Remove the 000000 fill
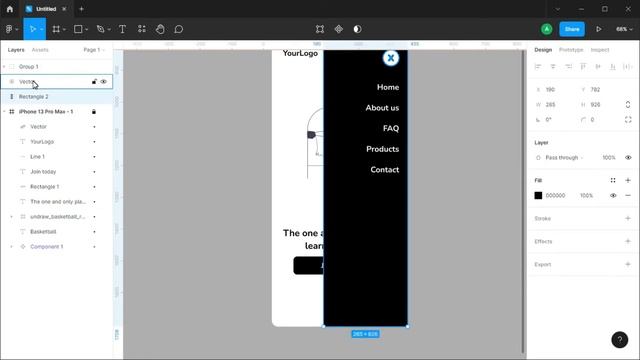Viewport: 640px width, 360px height. (x=628, y=196)
